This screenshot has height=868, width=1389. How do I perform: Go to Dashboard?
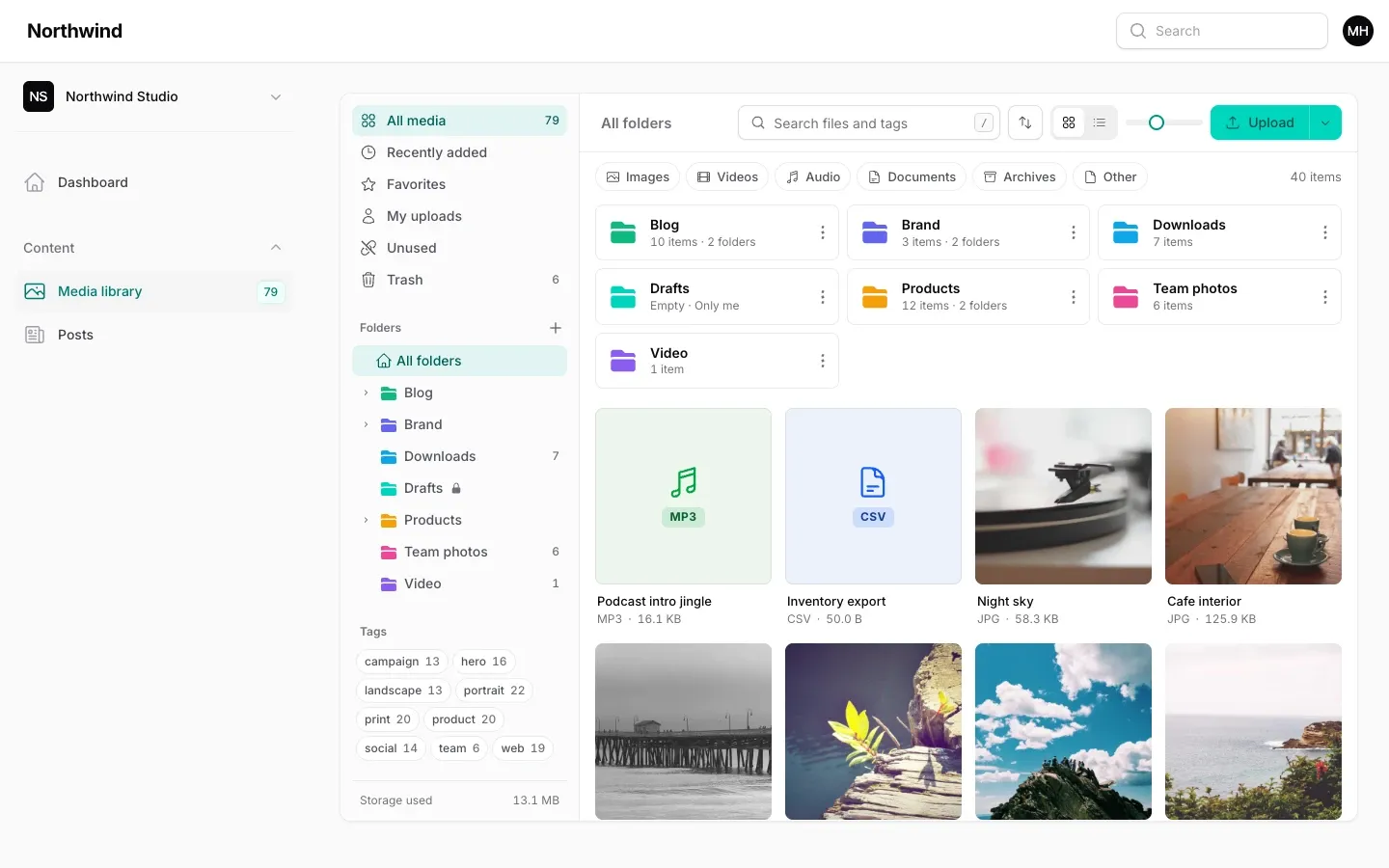[154, 182]
